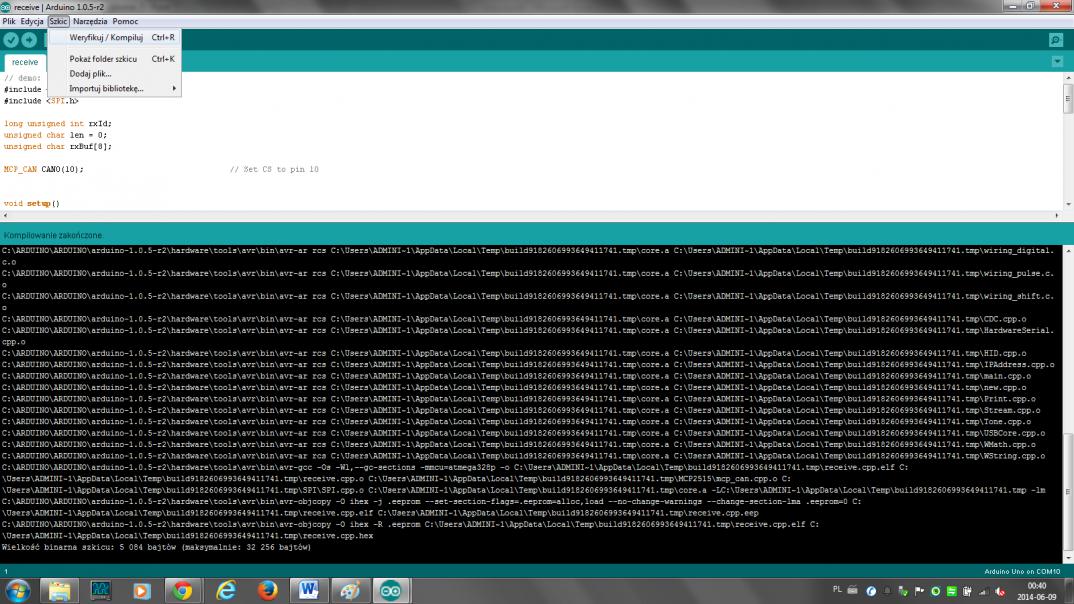Click 'Wielkość binarna szkicu' console line
Screen dimensions: 1074x604
pyautogui.click(x=156, y=547)
